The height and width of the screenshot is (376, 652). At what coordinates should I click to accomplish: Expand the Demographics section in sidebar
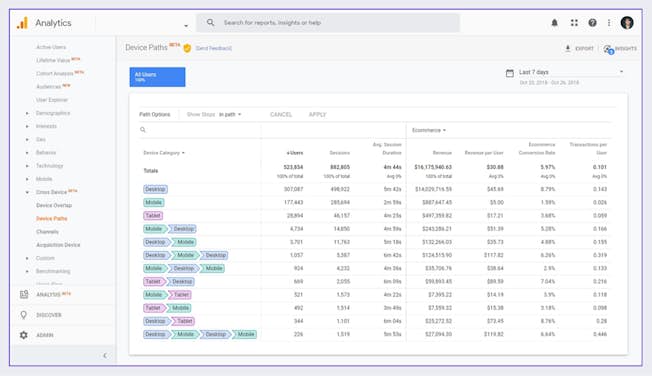click(x=52, y=113)
